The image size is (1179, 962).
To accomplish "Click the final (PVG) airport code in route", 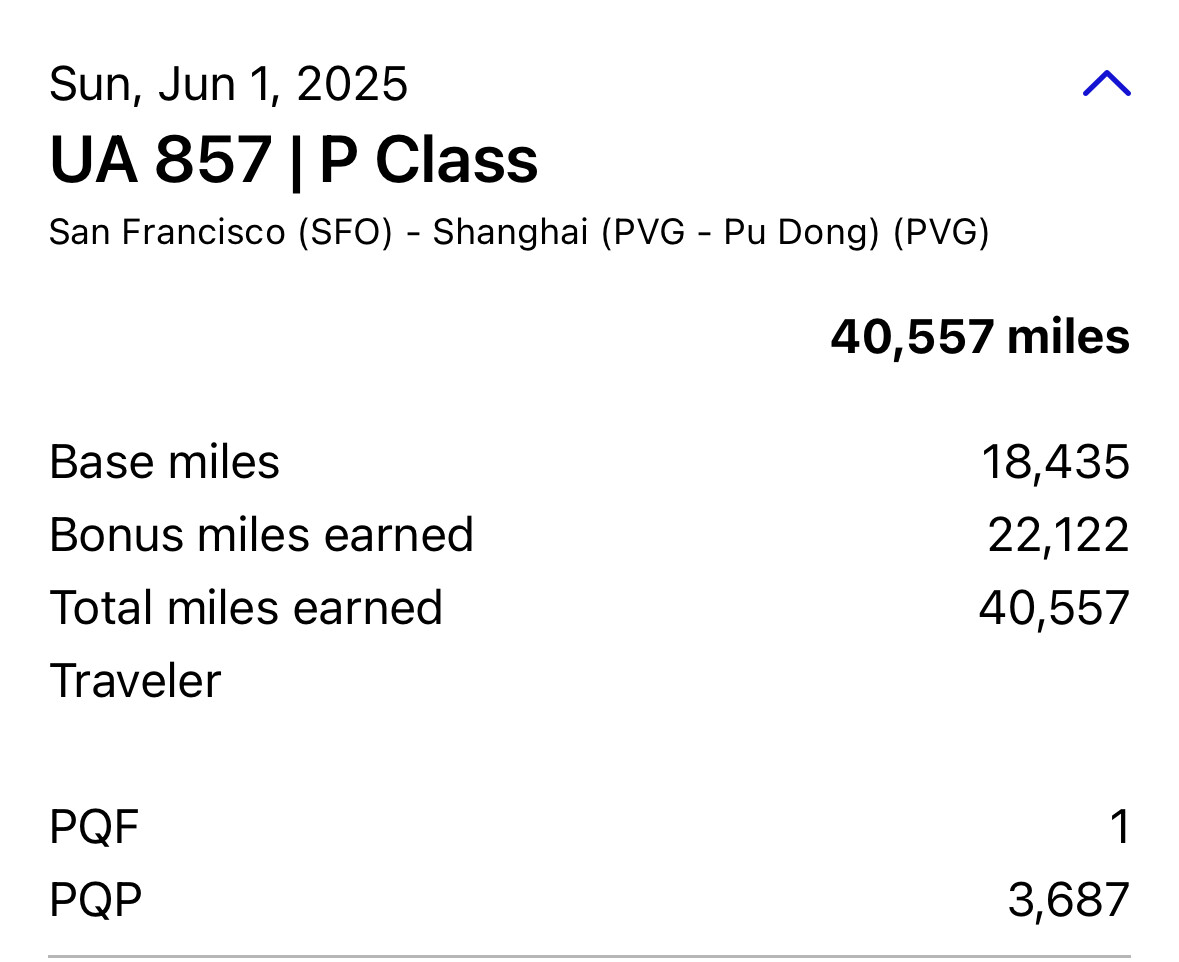I will tap(941, 232).
